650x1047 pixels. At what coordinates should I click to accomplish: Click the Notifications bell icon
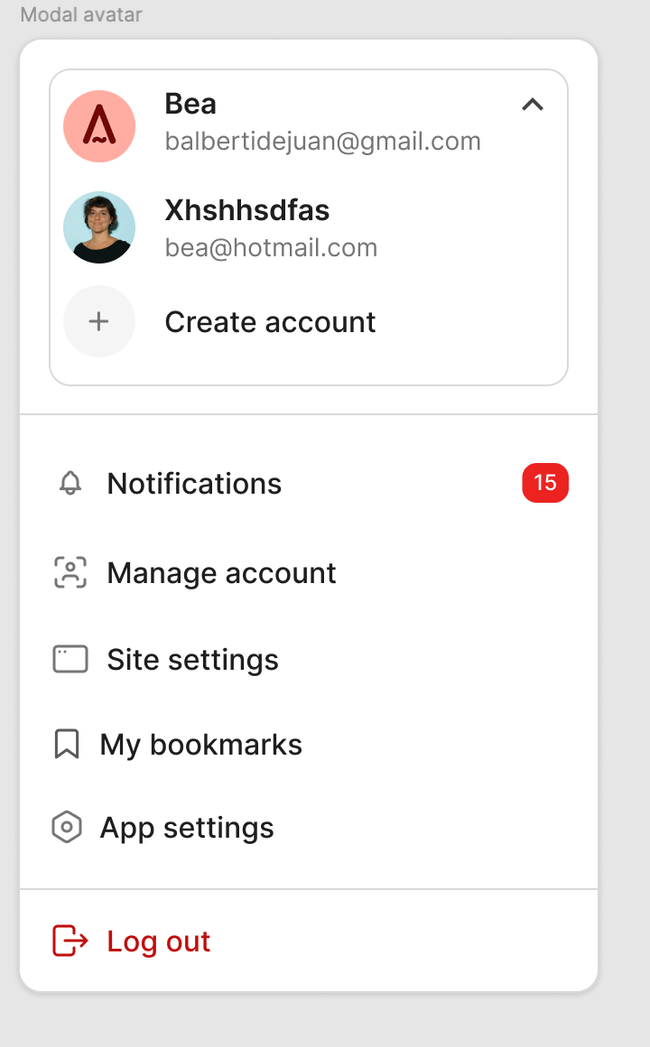tap(70, 484)
